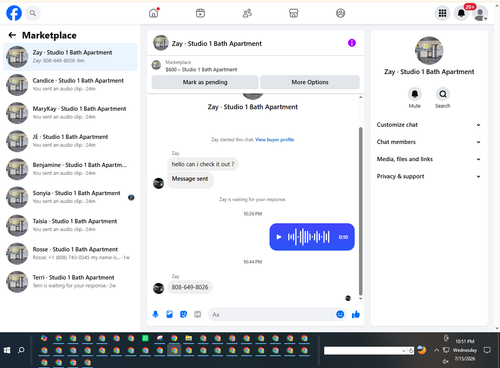Mute the conversation with the bell icon
The image size is (500, 368).
point(415,94)
